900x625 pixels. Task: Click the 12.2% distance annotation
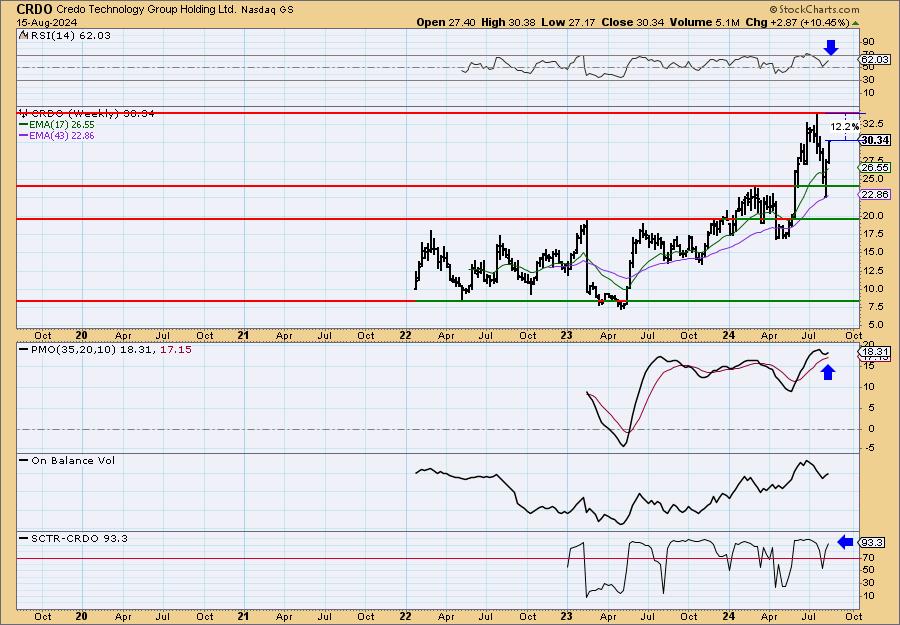point(845,126)
